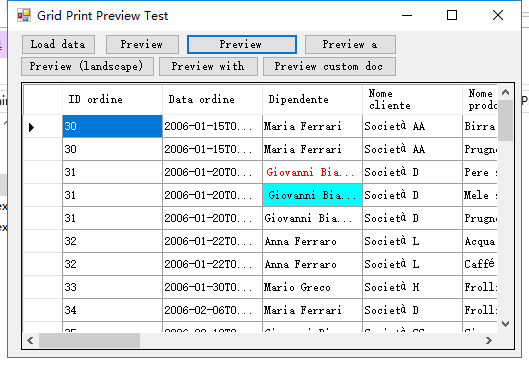Click the application icon in title bar
This screenshot has width=529, height=365.
(x=24, y=16)
